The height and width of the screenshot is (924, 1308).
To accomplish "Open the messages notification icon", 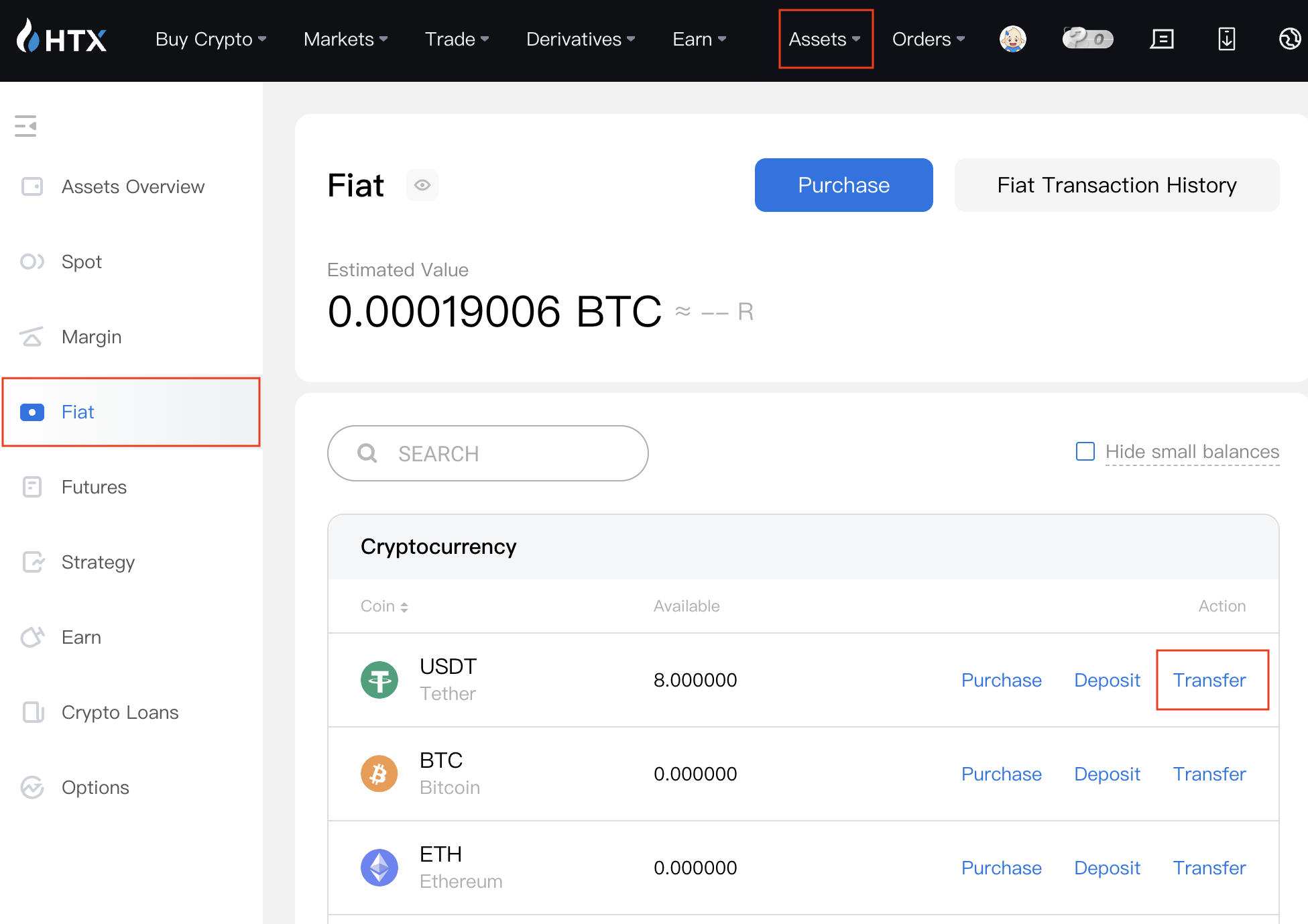I will (x=1162, y=39).
